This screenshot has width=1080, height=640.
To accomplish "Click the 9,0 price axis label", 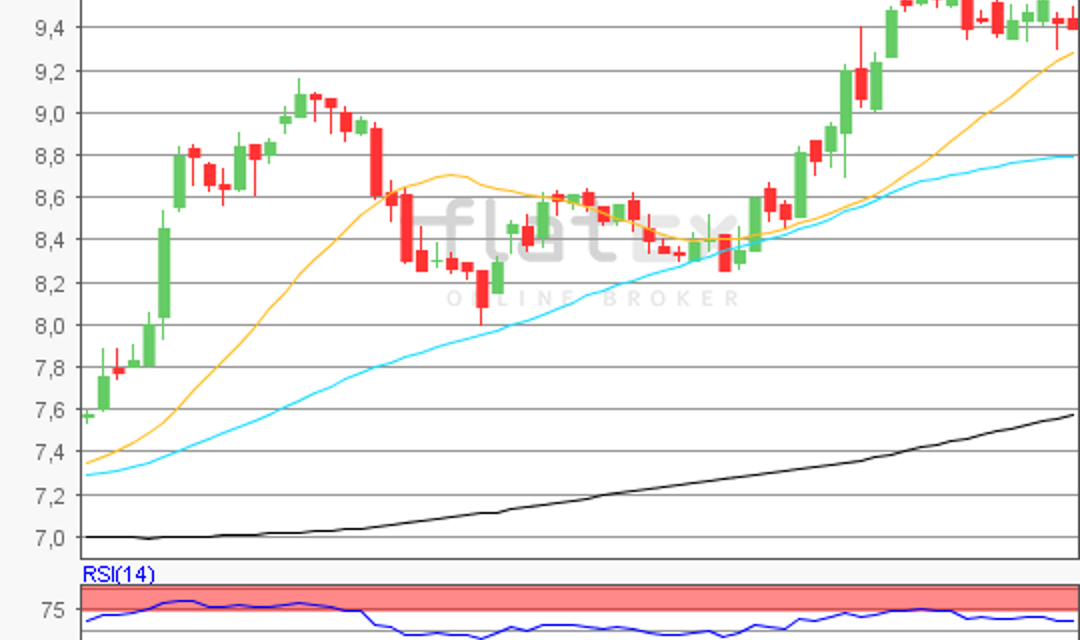I will pos(50,114).
